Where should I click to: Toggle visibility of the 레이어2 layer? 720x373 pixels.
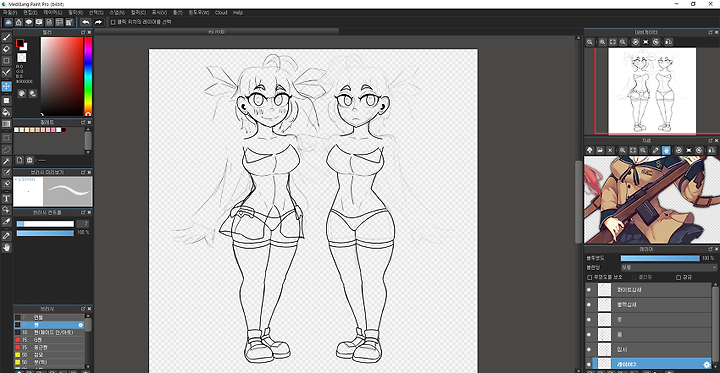coord(589,364)
